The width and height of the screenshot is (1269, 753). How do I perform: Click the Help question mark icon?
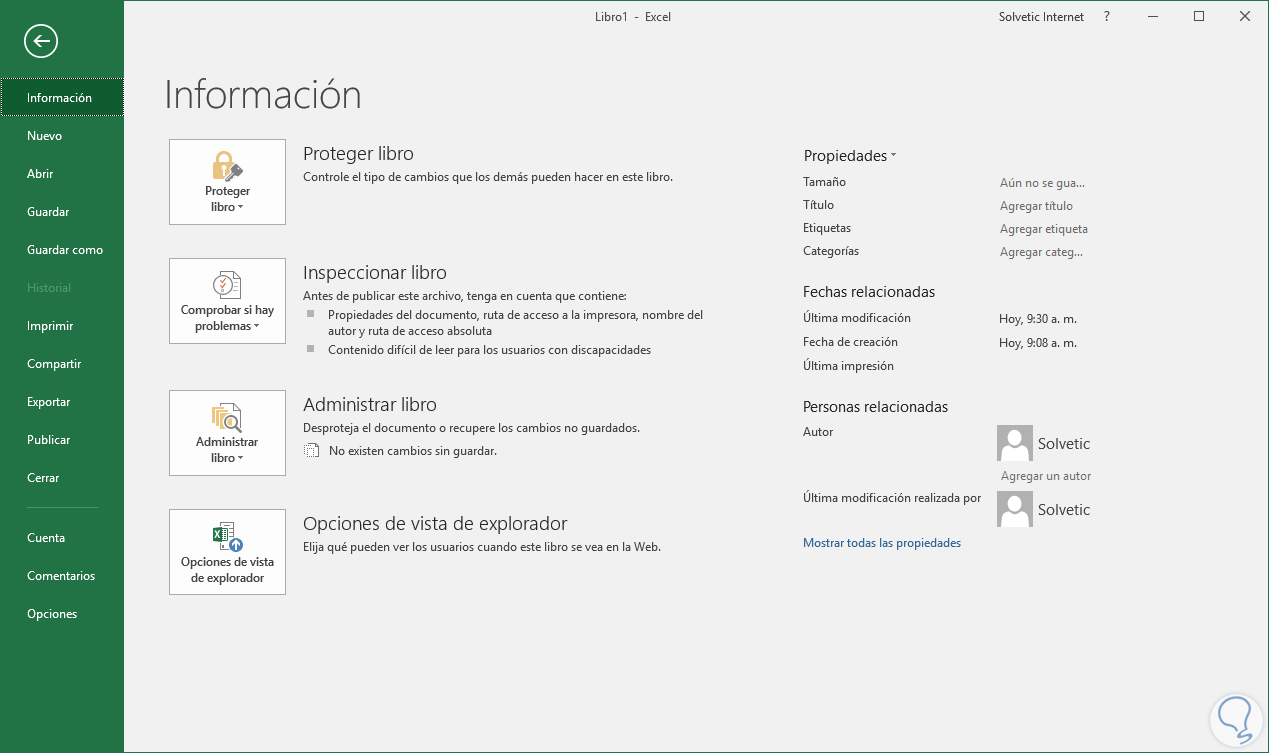tap(1107, 17)
